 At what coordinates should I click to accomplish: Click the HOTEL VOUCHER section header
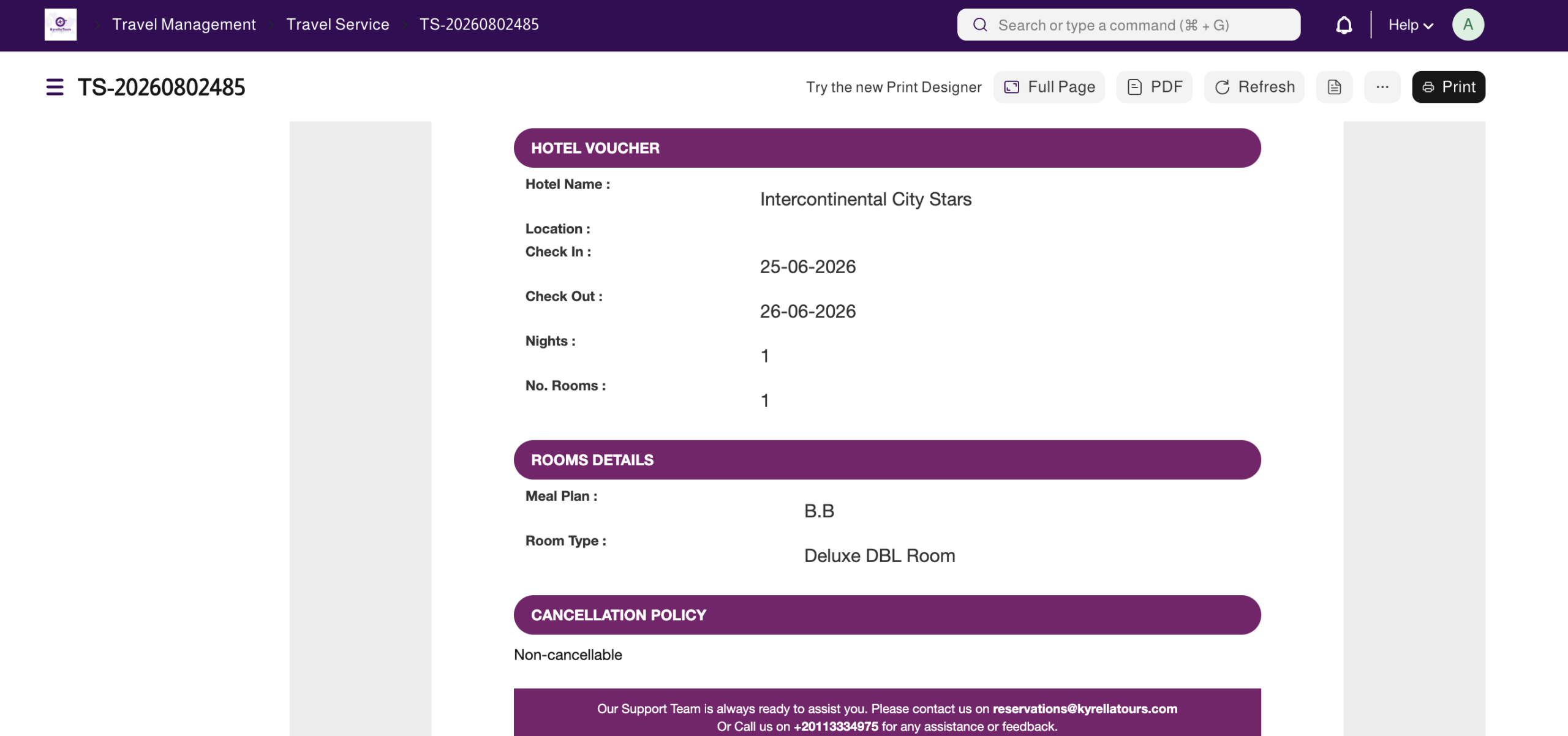tap(887, 148)
